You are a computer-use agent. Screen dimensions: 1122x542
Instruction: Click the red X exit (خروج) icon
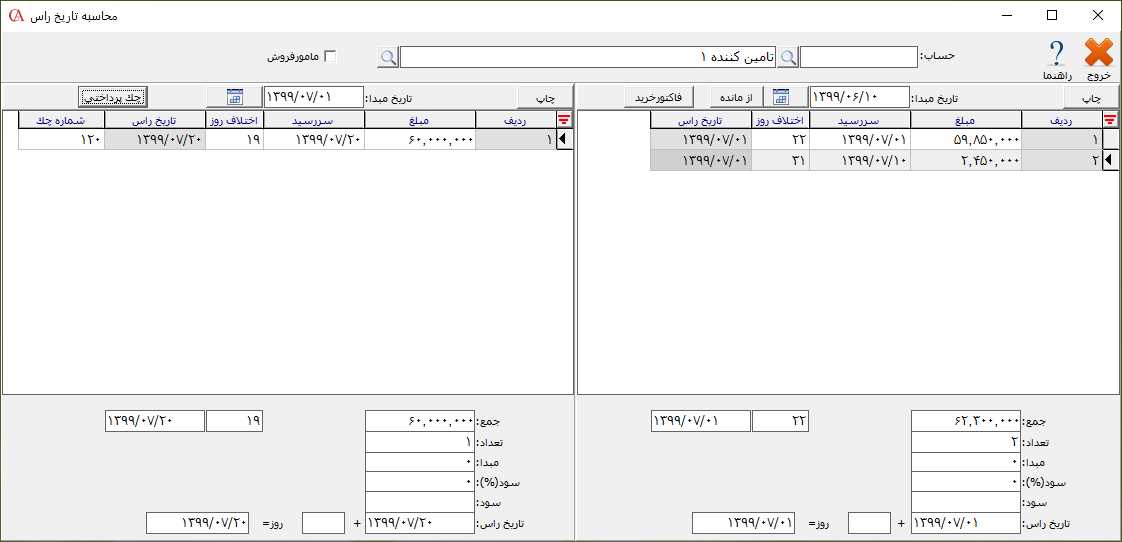pos(1099,54)
